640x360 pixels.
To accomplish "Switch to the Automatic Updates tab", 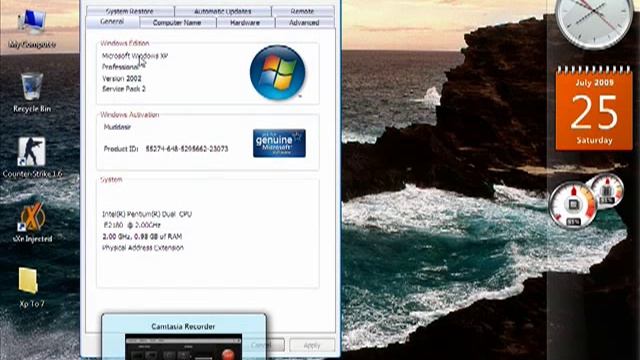I will point(223,11).
